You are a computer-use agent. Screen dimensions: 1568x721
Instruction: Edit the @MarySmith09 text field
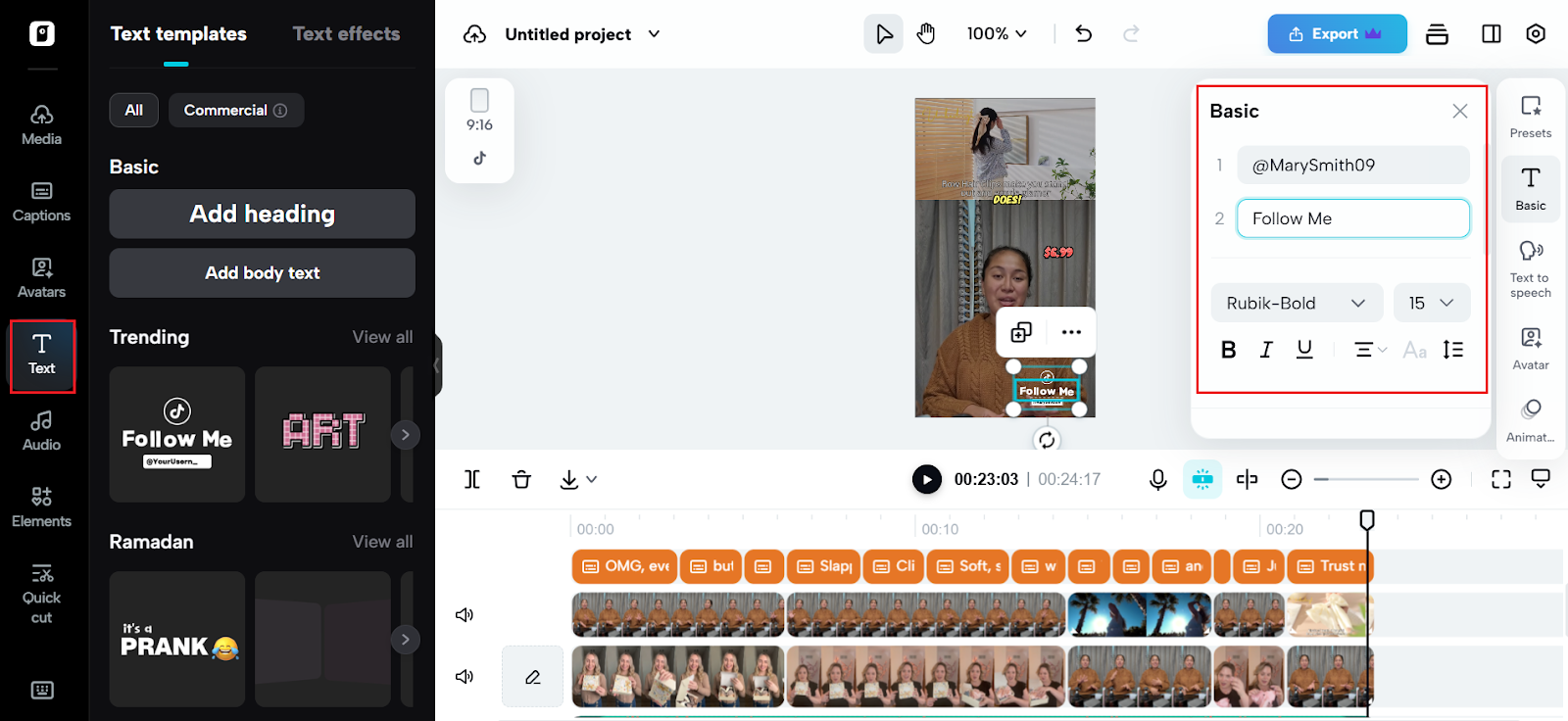coord(1353,165)
